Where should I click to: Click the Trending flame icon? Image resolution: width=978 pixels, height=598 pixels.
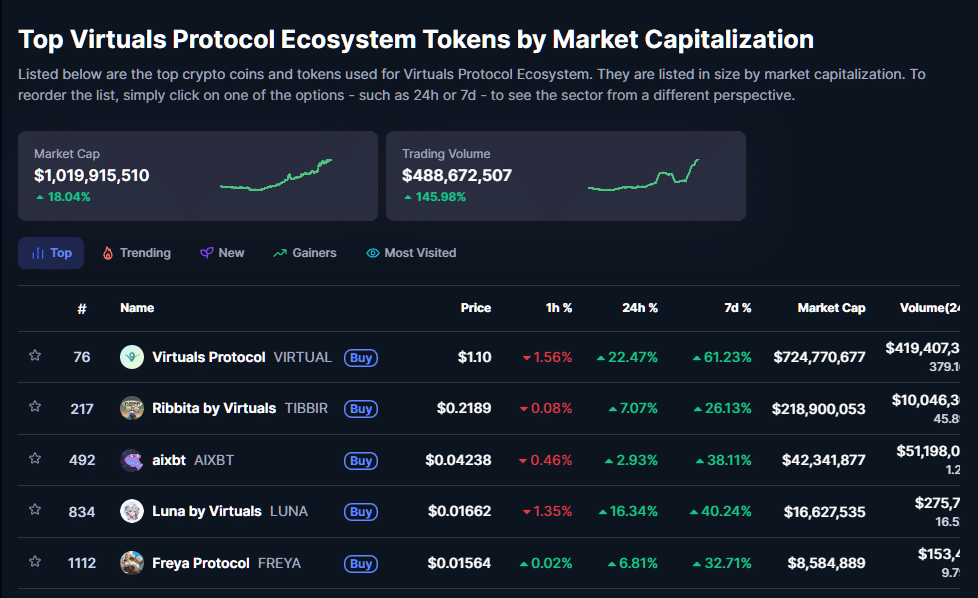pyautogui.click(x=108, y=252)
